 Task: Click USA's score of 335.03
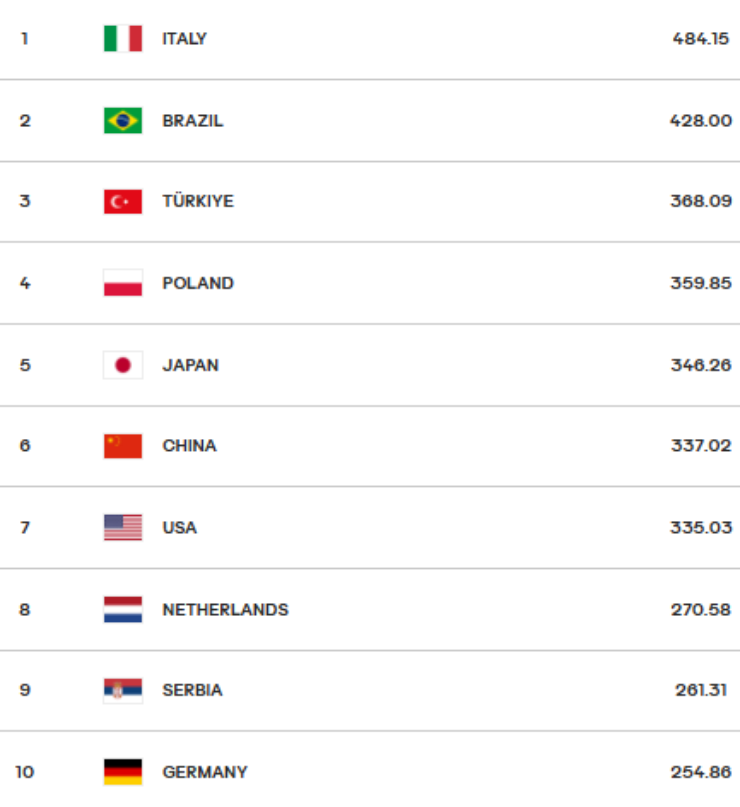click(x=701, y=528)
